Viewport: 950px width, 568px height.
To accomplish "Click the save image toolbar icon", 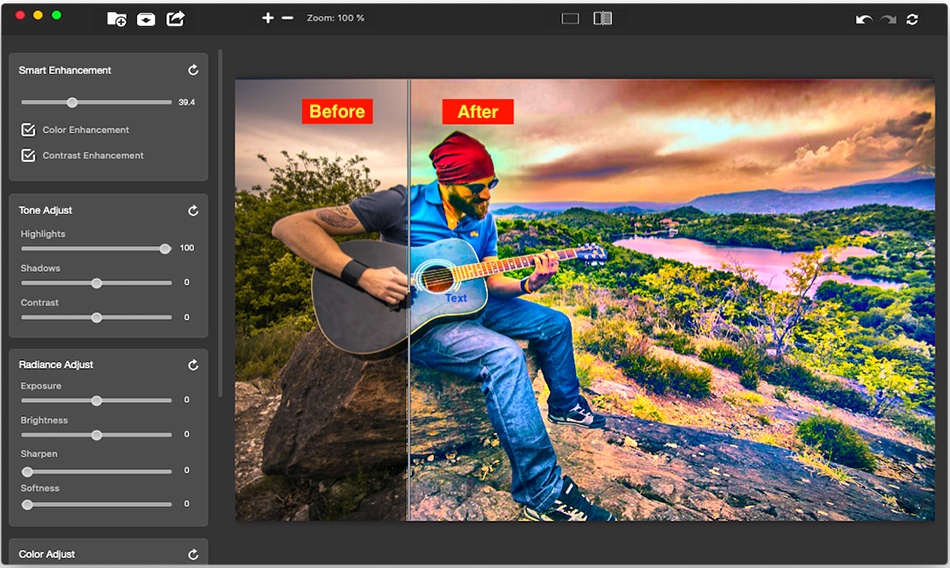I will point(146,19).
